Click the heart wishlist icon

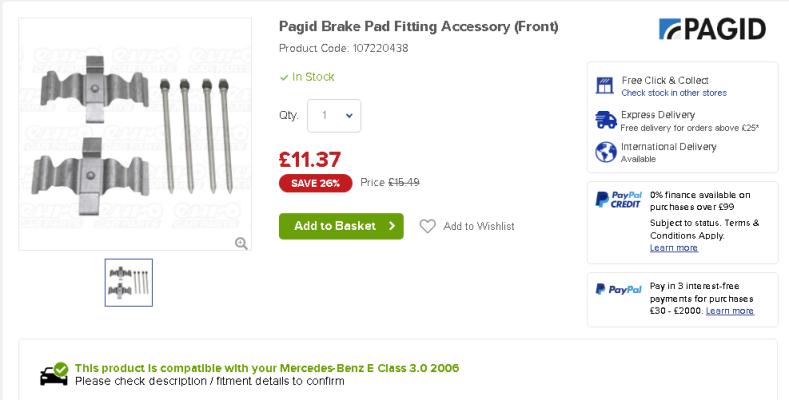[427, 226]
